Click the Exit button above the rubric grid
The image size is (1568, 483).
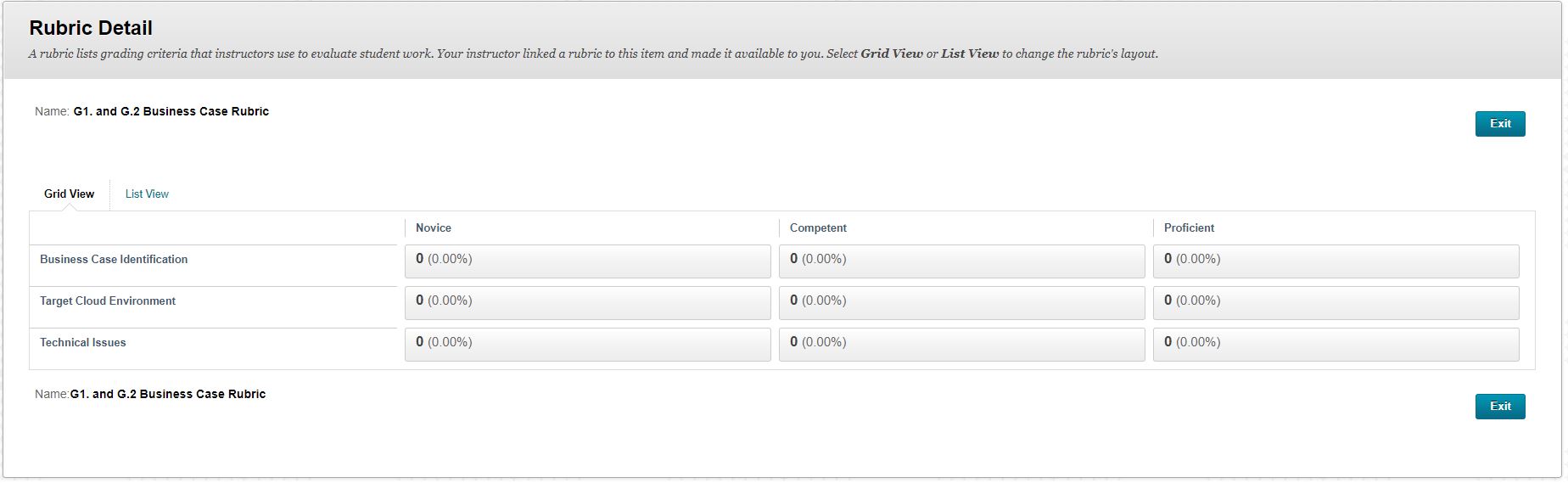[x=1499, y=124]
